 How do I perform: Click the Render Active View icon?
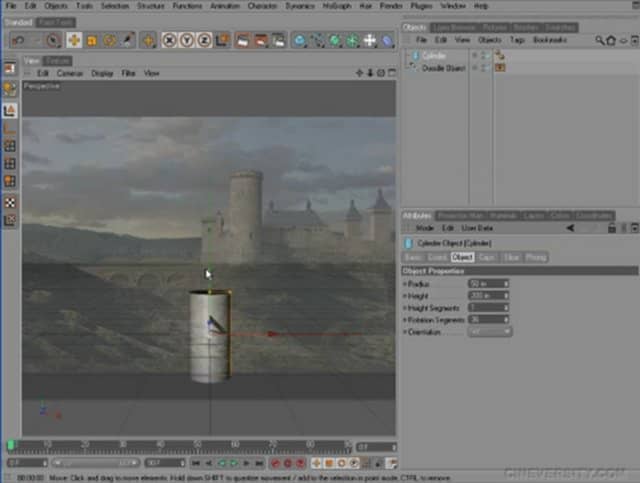(x=243, y=40)
